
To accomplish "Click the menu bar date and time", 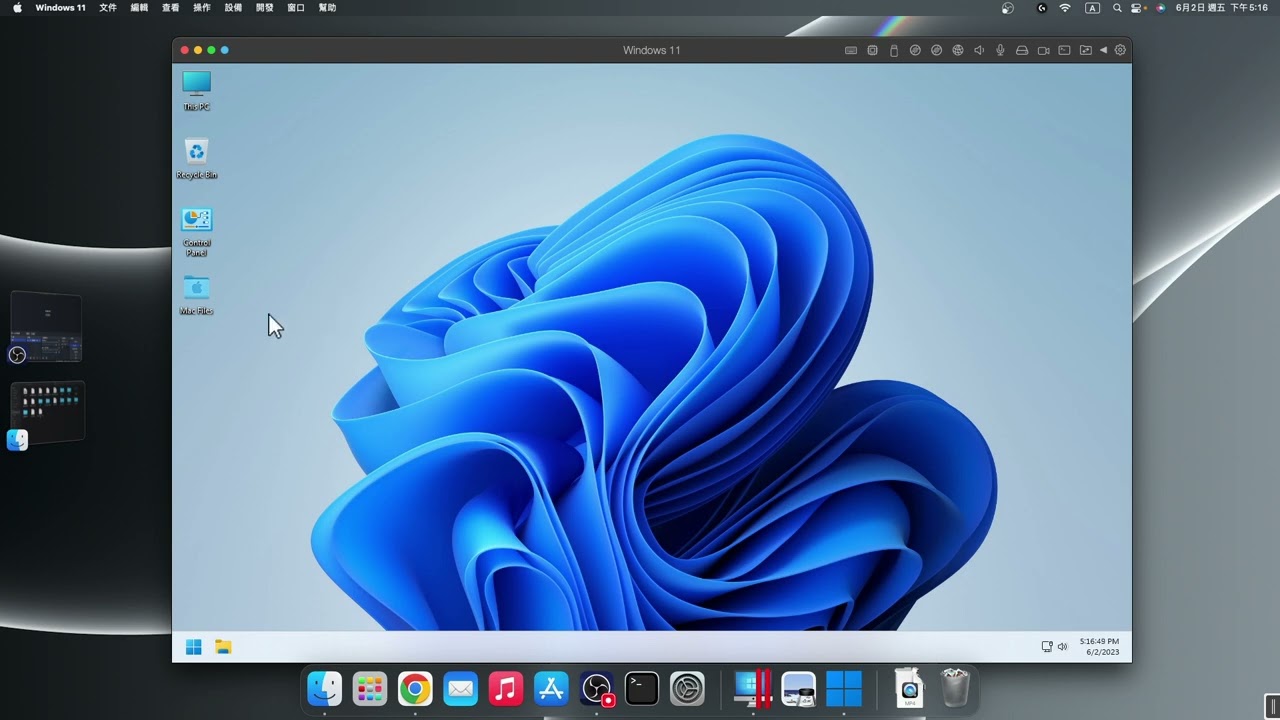I will click(x=1221, y=8).
